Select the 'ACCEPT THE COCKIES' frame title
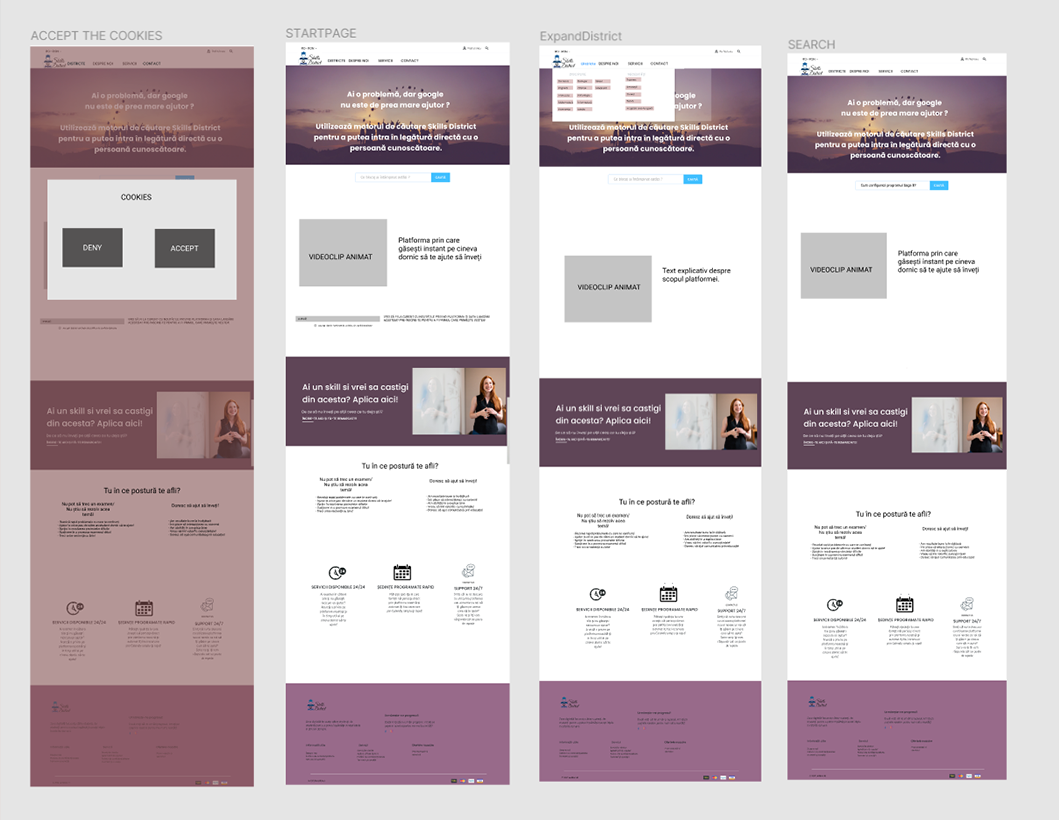 coord(96,36)
